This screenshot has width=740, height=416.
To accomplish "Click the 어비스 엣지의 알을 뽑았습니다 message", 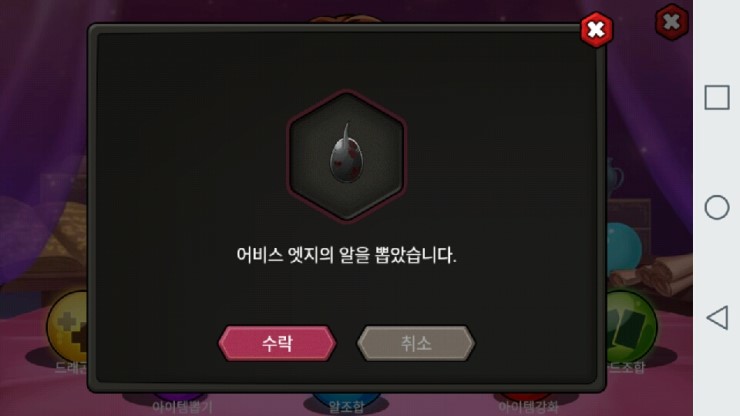I will click(346, 255).
